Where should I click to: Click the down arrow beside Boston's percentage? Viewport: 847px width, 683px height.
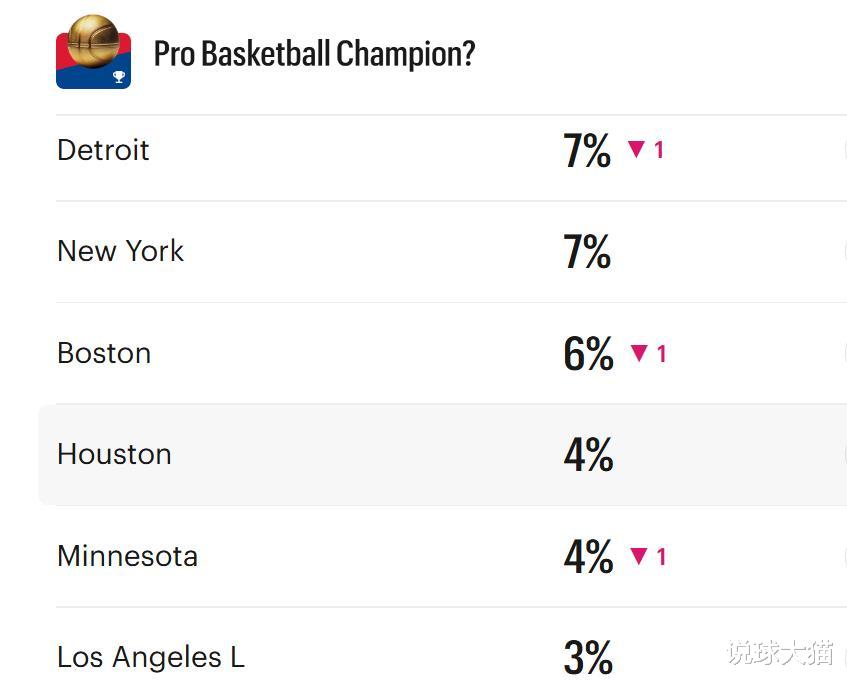639,353
